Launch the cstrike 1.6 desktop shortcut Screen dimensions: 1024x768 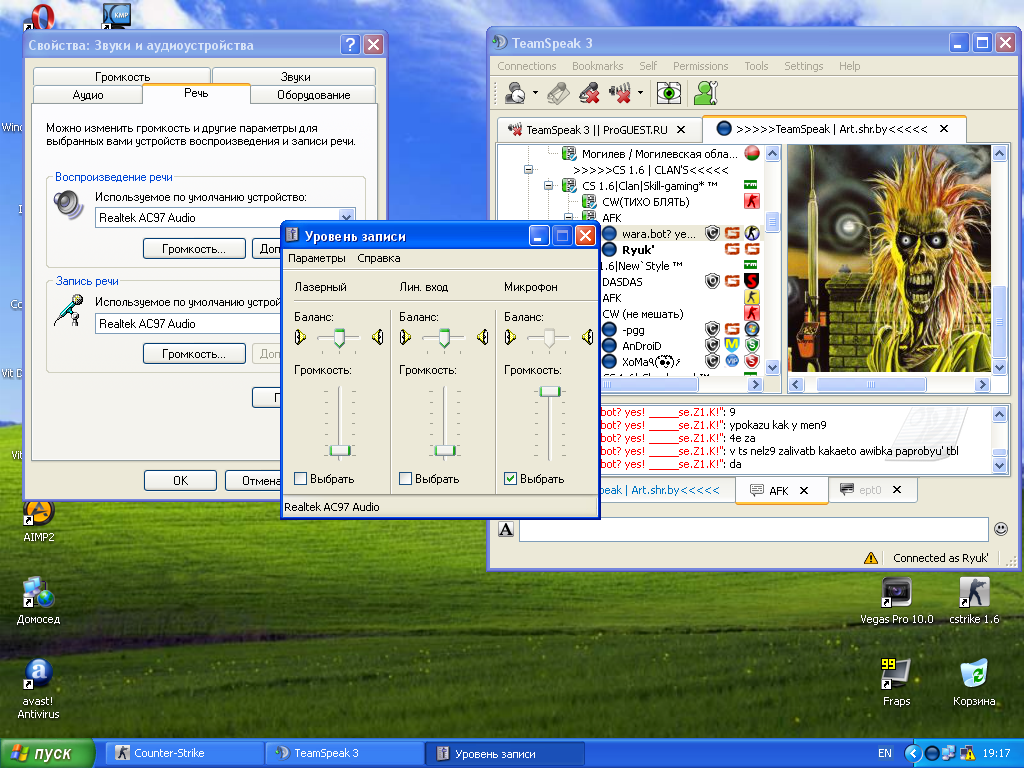click(974, 601)
